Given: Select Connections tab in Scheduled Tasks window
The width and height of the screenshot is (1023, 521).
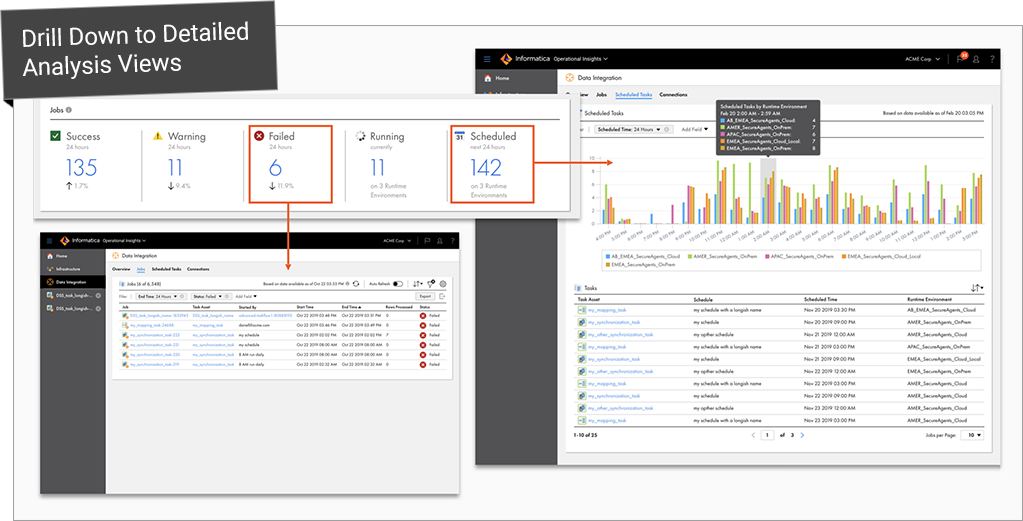Looking at the screenshot, I should click(x=673, y=95).
